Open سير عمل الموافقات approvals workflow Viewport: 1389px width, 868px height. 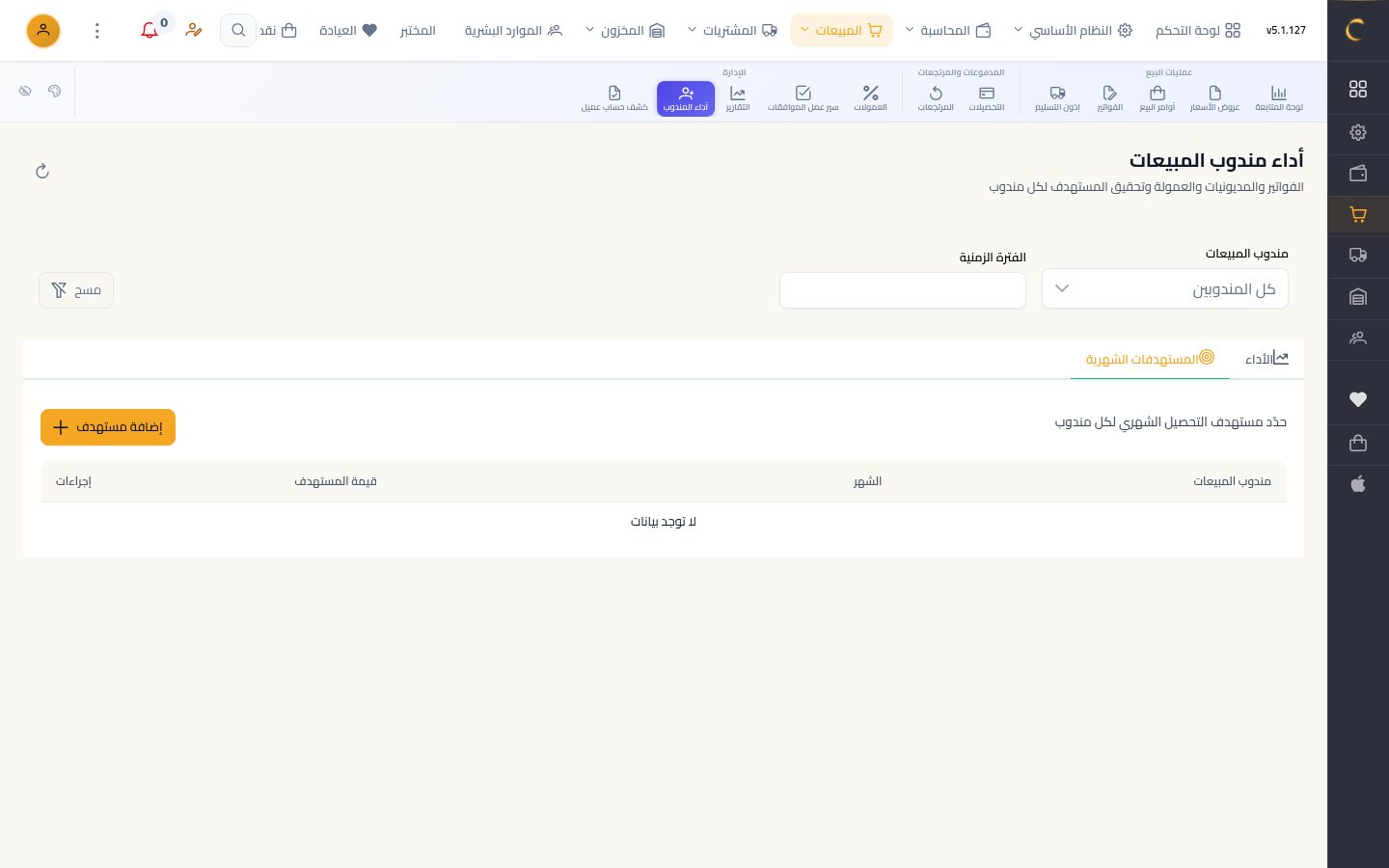pyautogui.click(x=803, y=98)
